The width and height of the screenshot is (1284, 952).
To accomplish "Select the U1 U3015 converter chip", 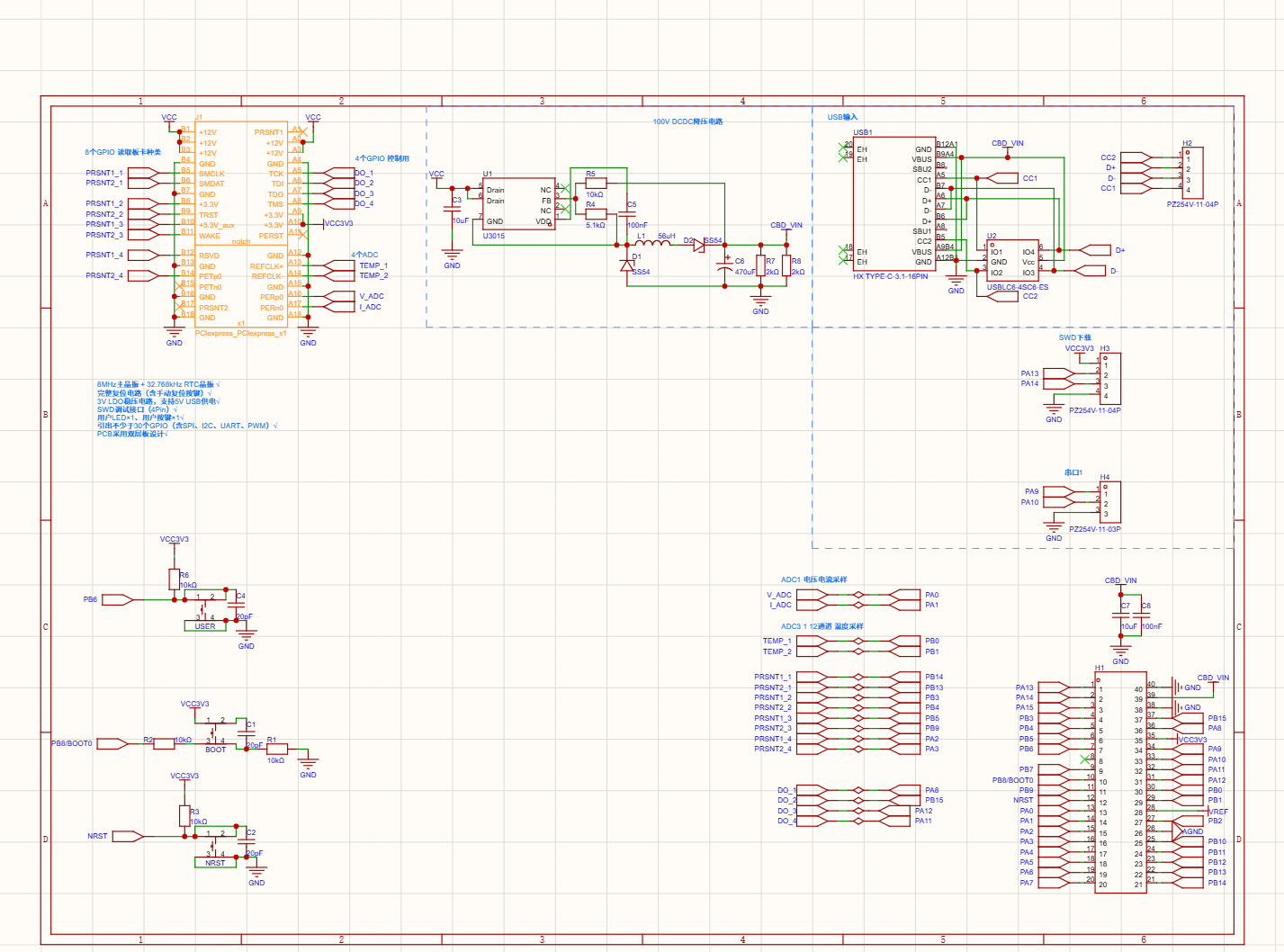I will [x=519, y=204].
